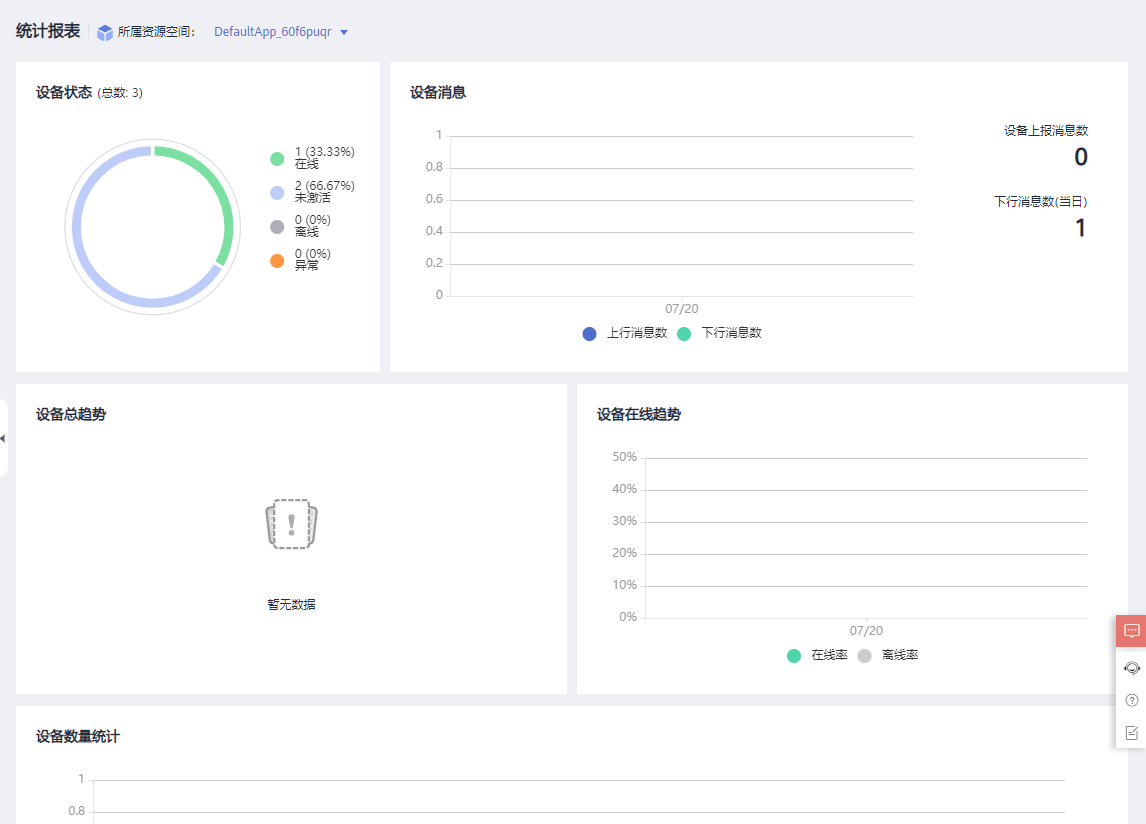Click the green 在线 legend dot
The width and height of the screenshot is (1146, 824).
(277, 158)
